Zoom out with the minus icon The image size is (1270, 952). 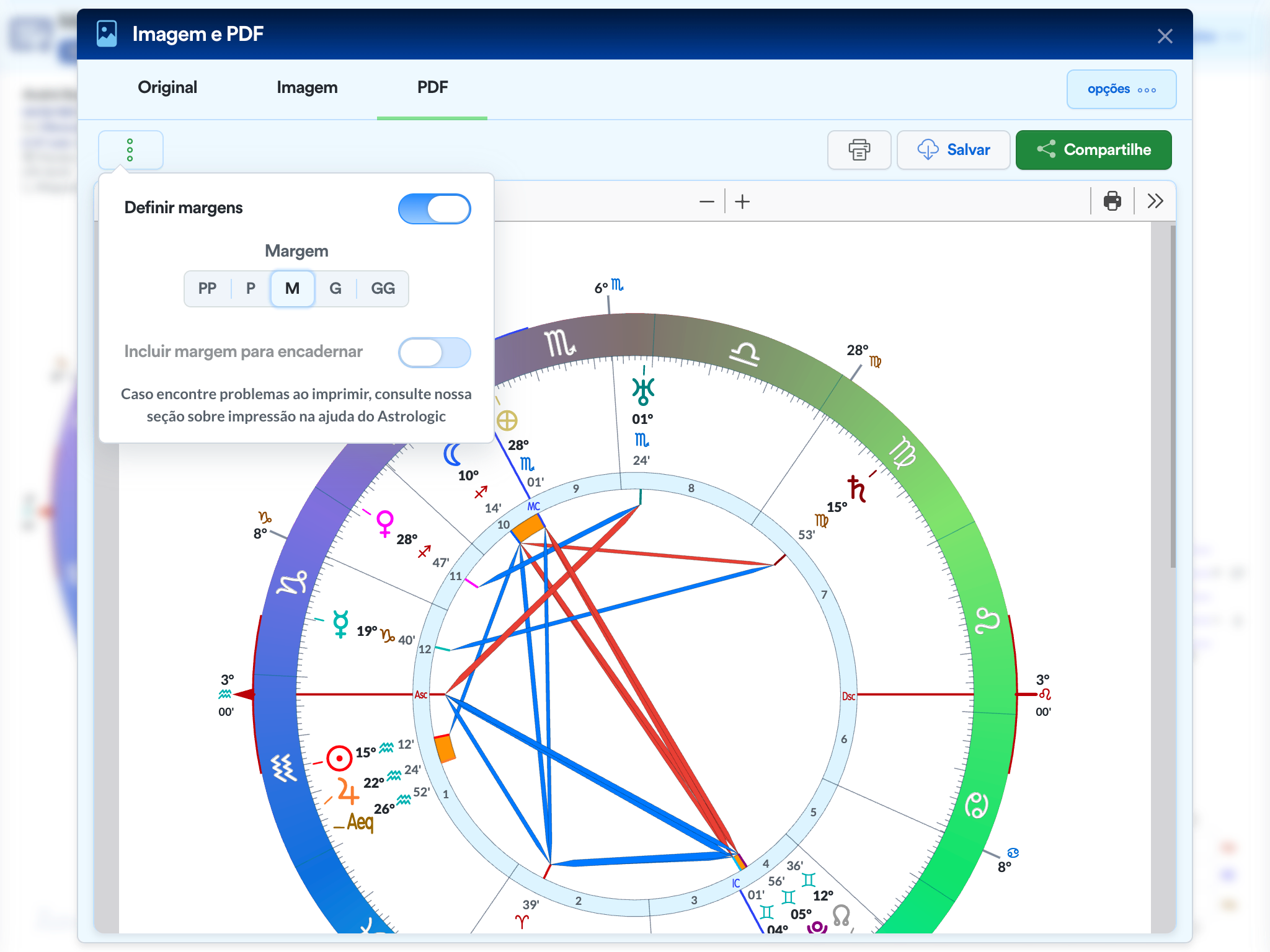[x=706, y=201]
